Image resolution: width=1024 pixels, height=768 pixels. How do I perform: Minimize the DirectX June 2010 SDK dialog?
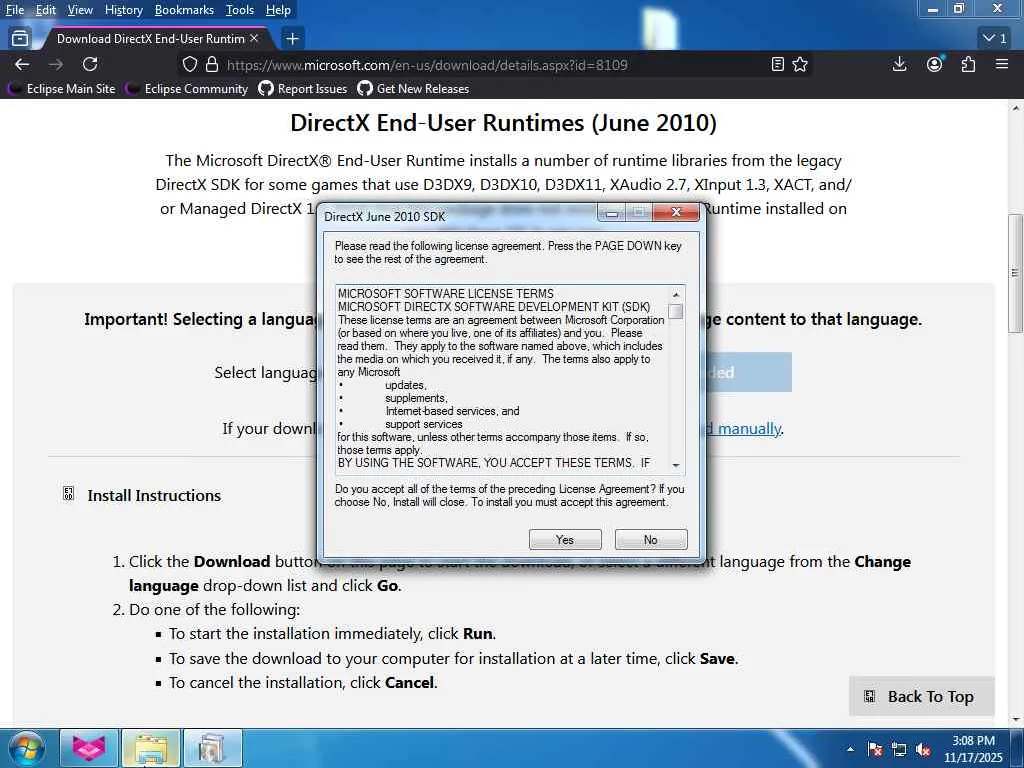pos(611,212)
